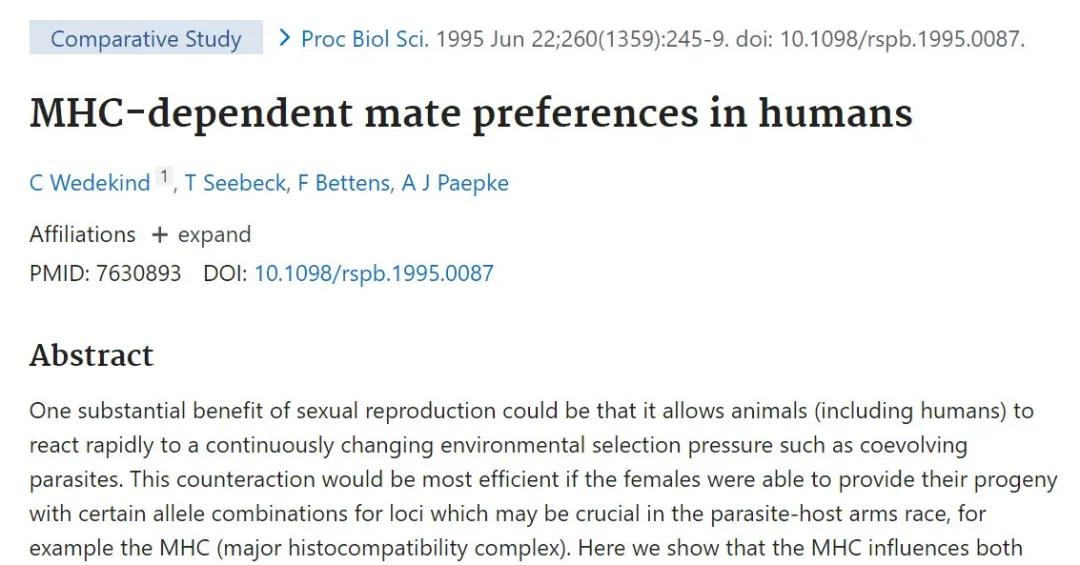
Task: Click the article title about MHC-dependent mate preferences
Action: [471, 113]
